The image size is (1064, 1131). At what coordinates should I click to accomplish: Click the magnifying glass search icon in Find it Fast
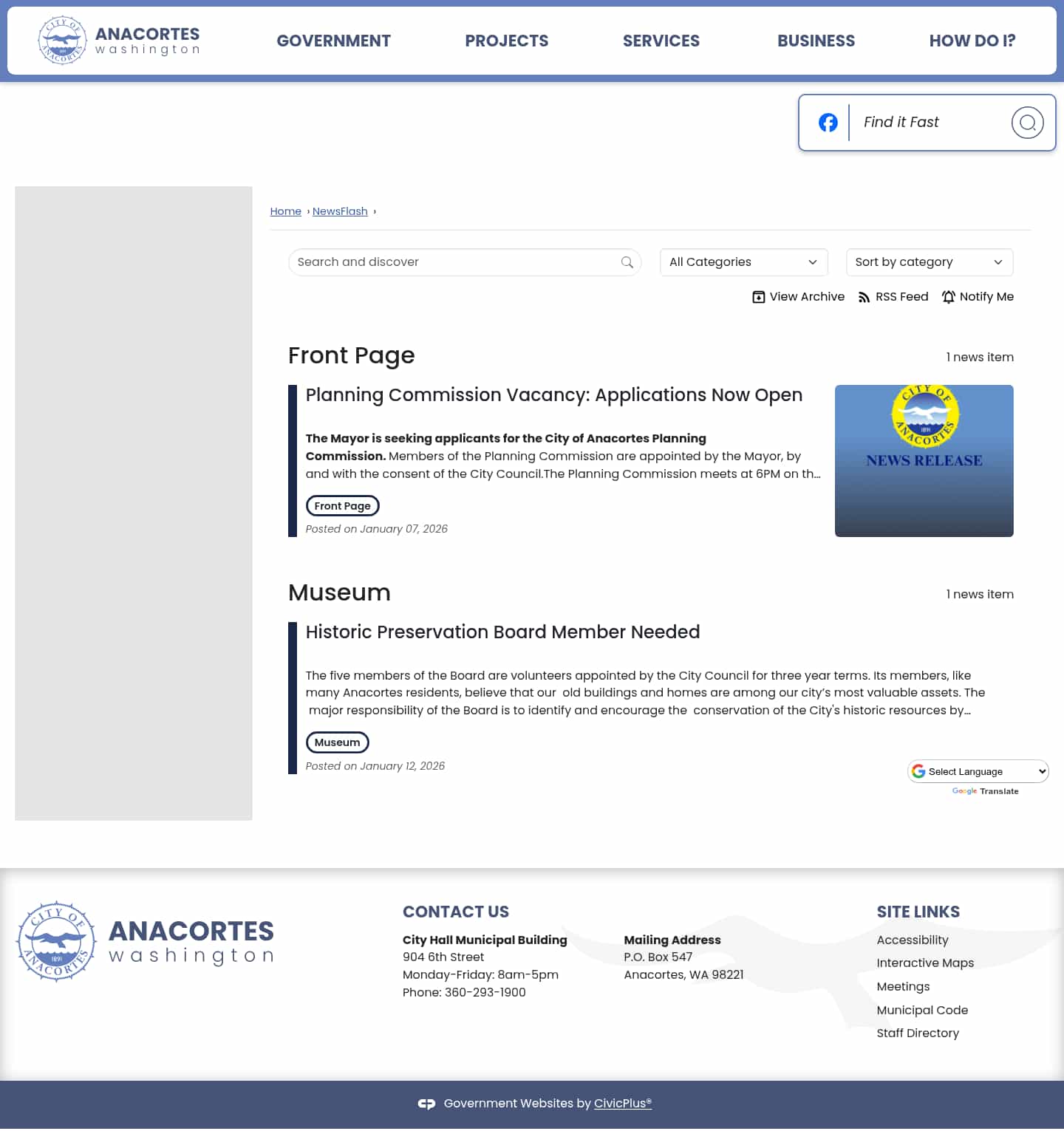point(1027,123)
